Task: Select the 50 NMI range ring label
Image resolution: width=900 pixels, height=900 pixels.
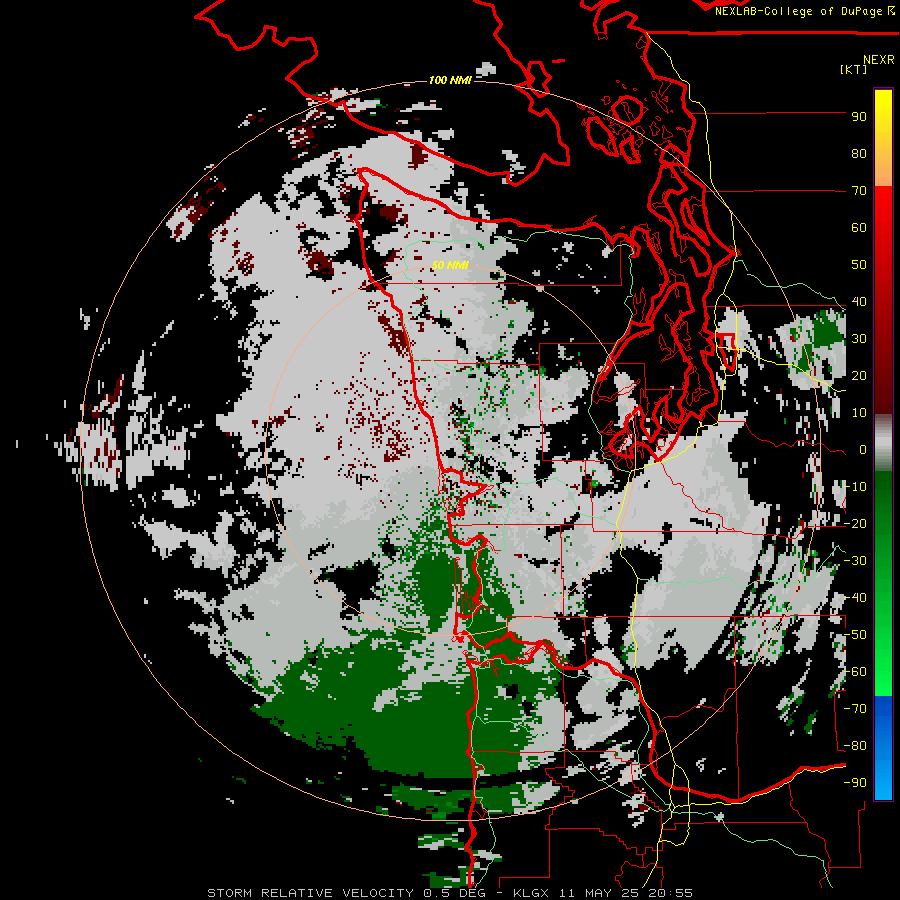Action: [450, 265]
